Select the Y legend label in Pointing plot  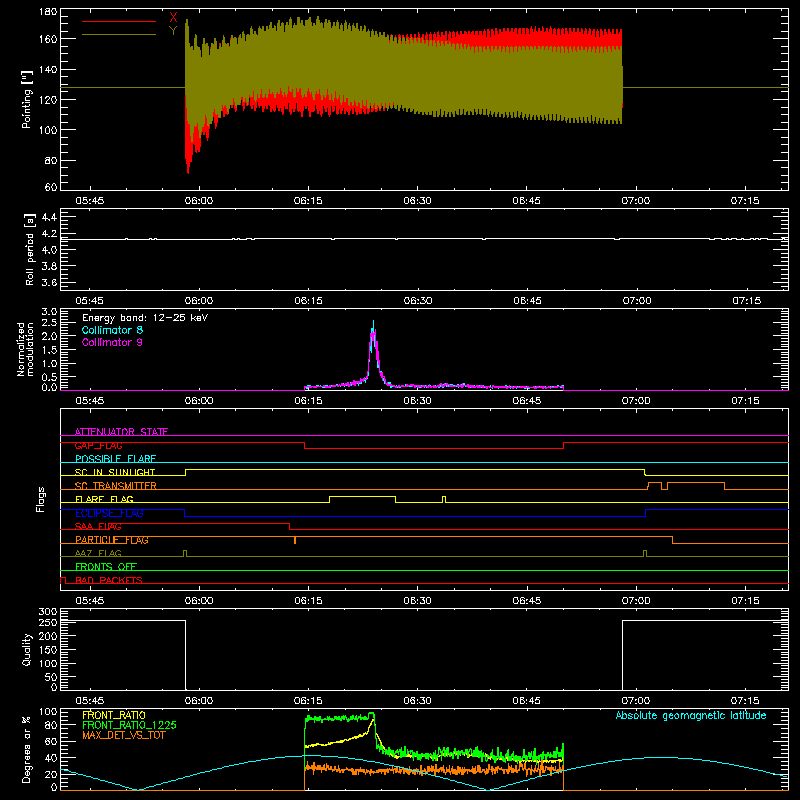click(173, 31)
